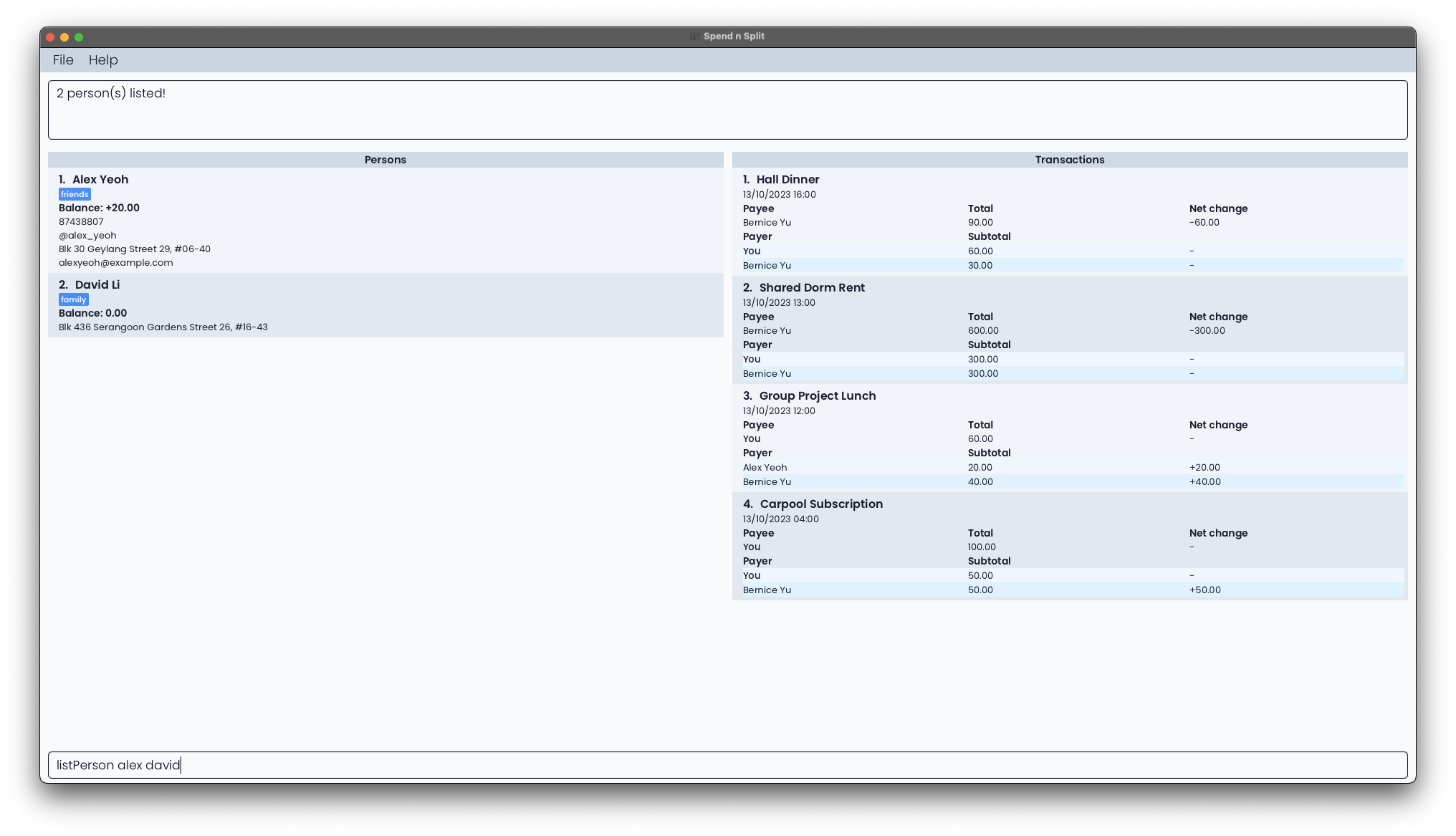Click the date 13/10/2023 12:00
This screenshot has height=836, width=1456.
779,411
